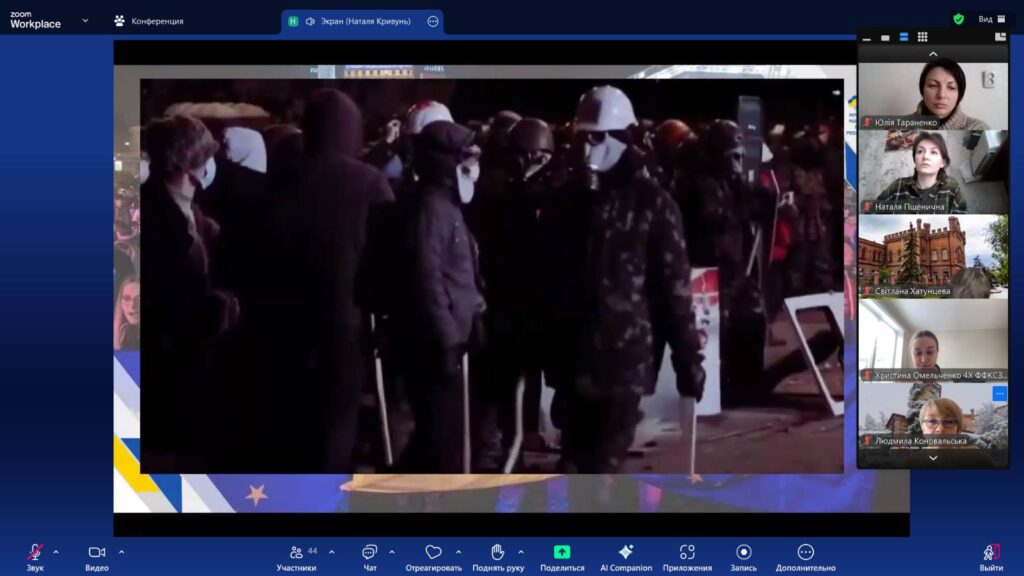Open the Участники participants panel
Image resolution: width=1024 pixels, height=576 pixels.
[296, 552]
